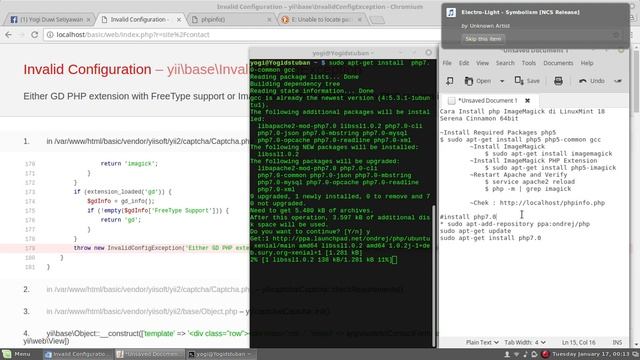The height and width of the screenshot is (360, 640).
Task: Click the site info icon in address bar
Action: click(x=50, y=35)
